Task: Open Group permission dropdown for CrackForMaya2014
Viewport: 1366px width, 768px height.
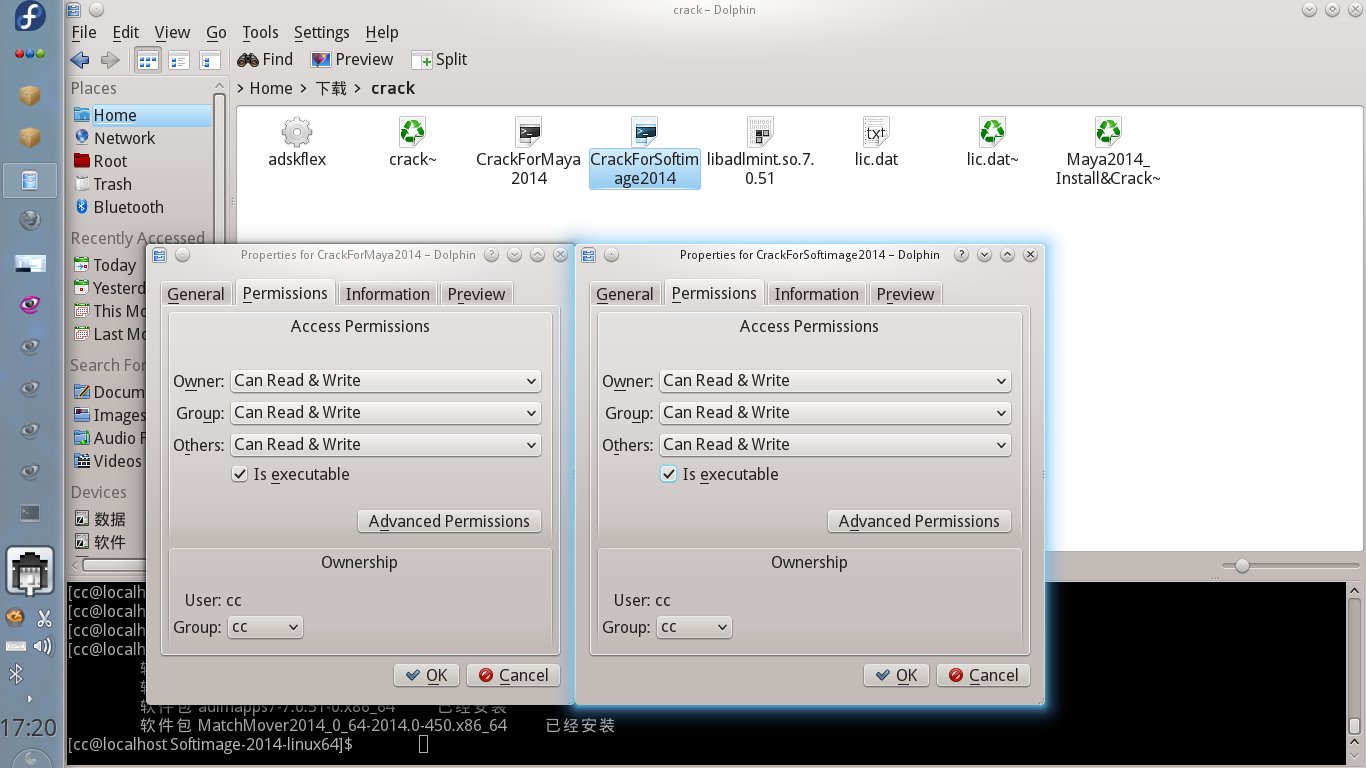Action: (385, 413)
